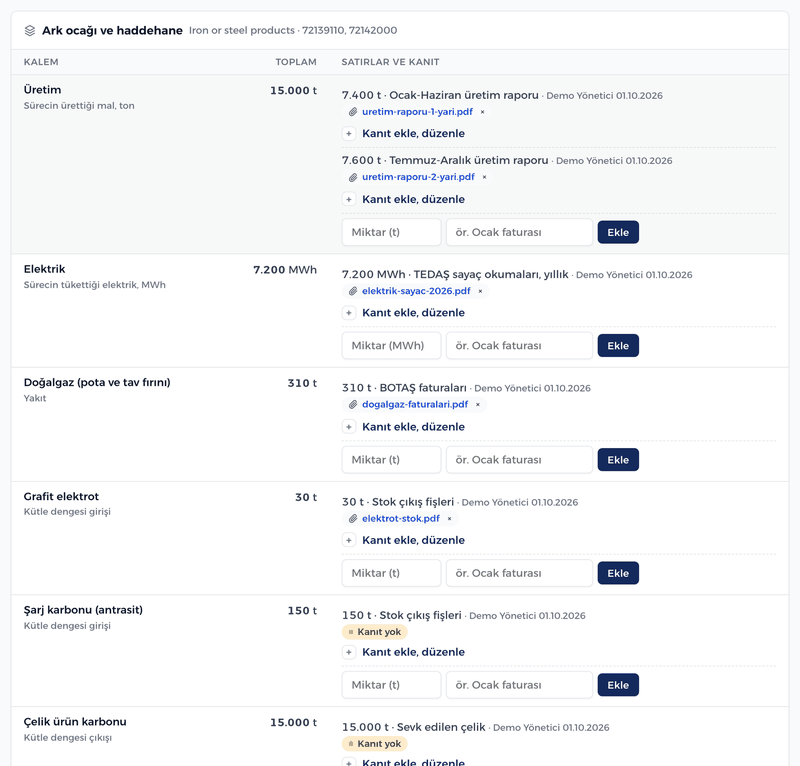800x766 pixels.
Task: Focus Miktar (t) field in Üretim row
Action: tap(391, 232)
